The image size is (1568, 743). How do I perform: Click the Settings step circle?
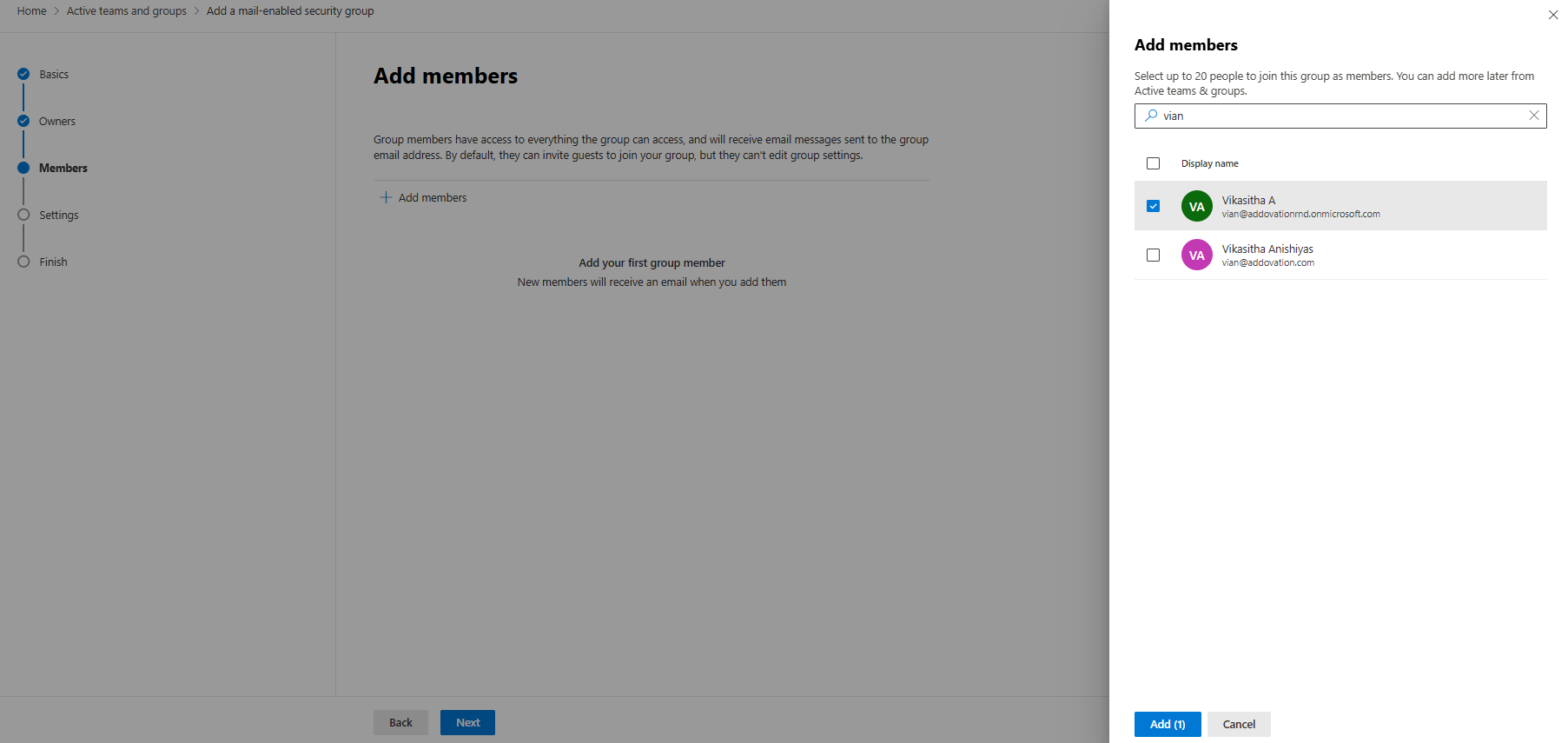click(x=23, y=215)
